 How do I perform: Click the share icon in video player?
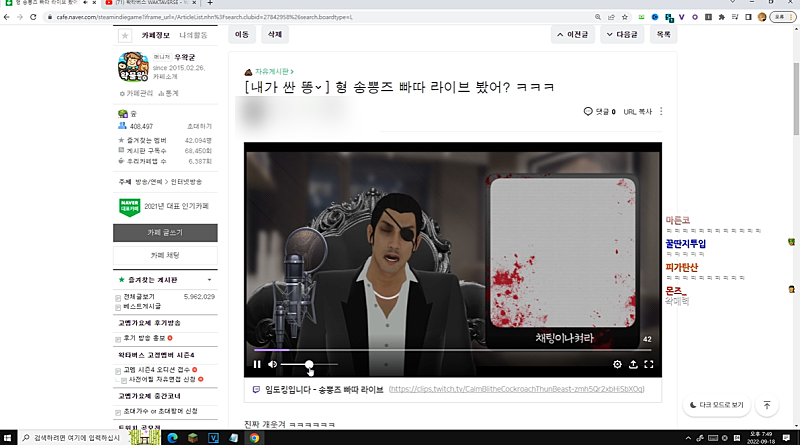(633, 365)
